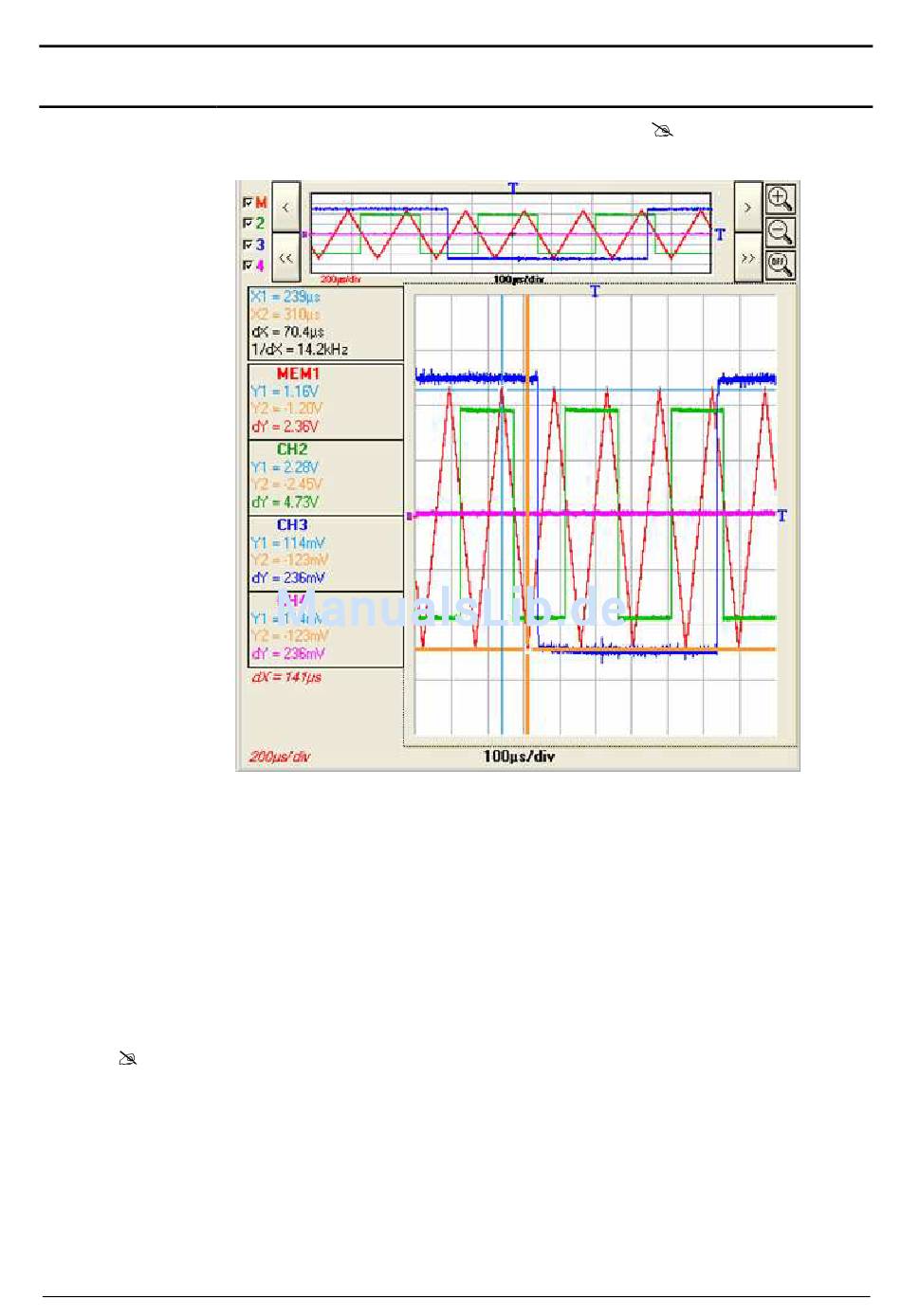
Task: Click the zoom out magnifier icon
Action: [780, 231]
